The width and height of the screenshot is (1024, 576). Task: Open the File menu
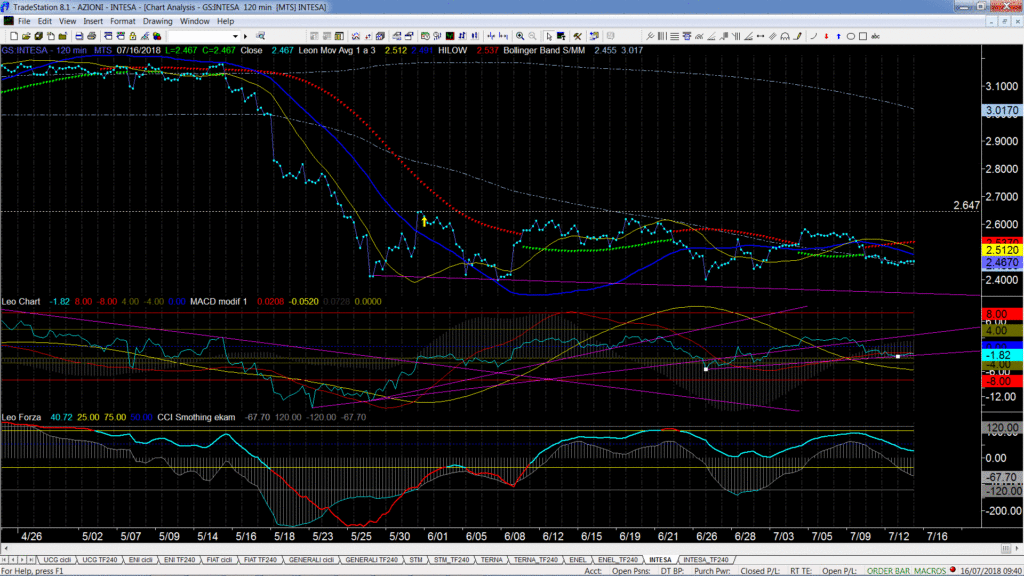[x=24, y=22]
